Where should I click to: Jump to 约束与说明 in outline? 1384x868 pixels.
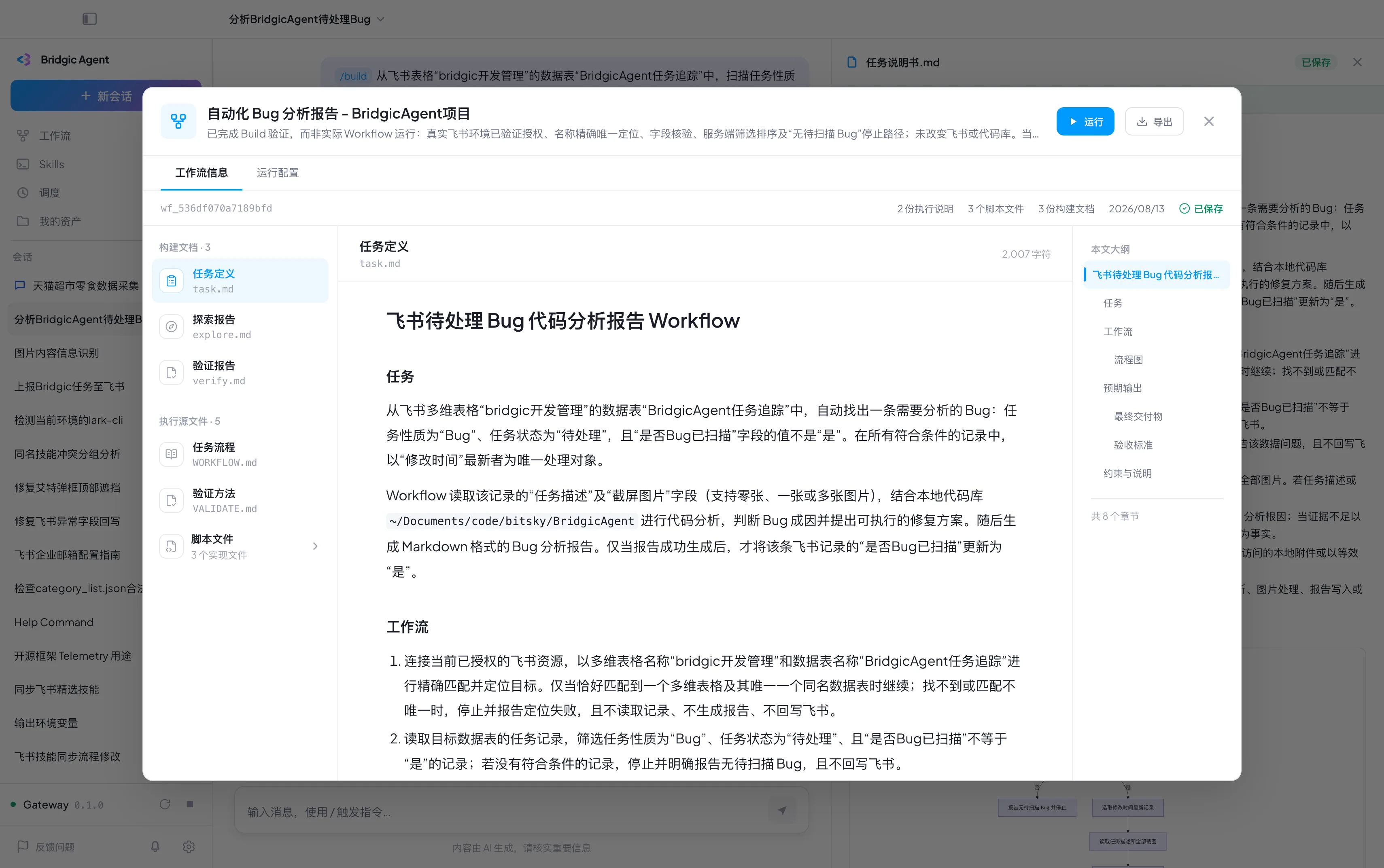click(x=1127, y=473)
